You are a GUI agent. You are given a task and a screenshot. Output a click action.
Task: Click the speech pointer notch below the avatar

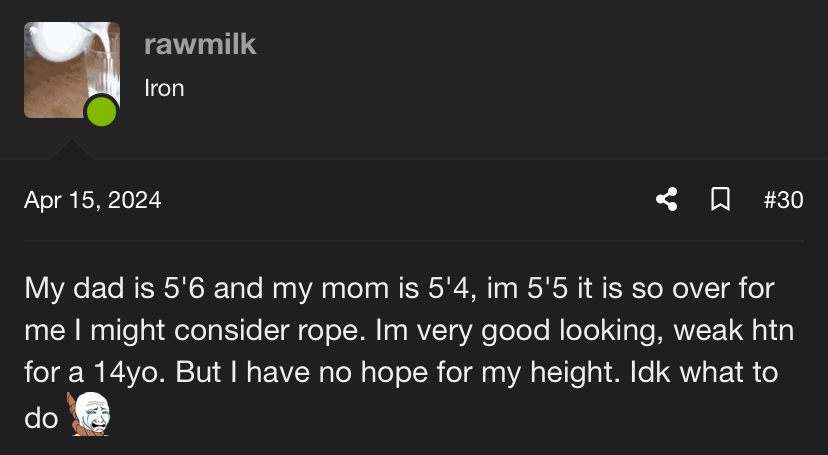[x=71, y=150]
